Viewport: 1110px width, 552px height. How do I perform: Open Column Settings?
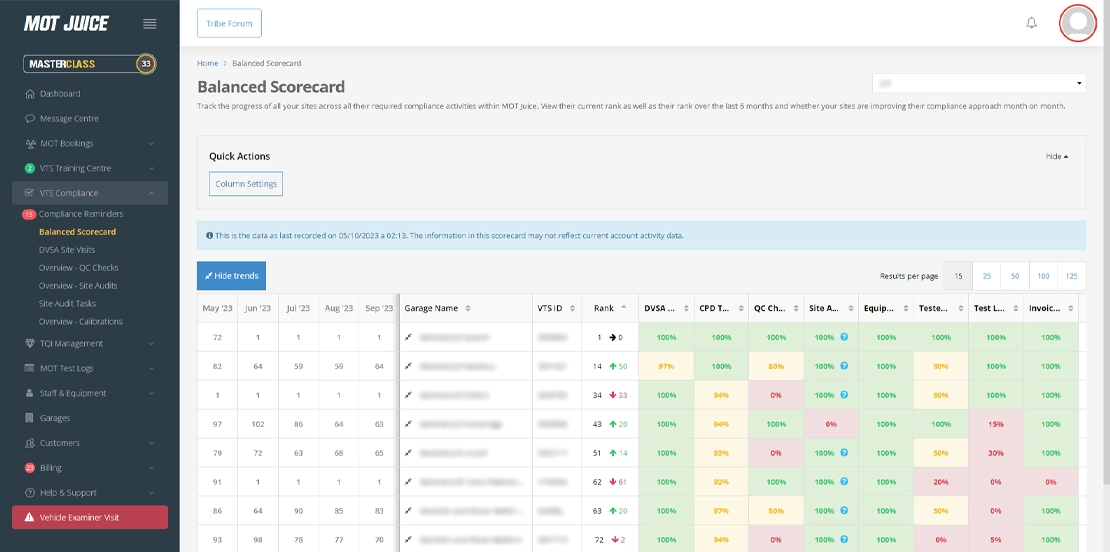point(246,184)
